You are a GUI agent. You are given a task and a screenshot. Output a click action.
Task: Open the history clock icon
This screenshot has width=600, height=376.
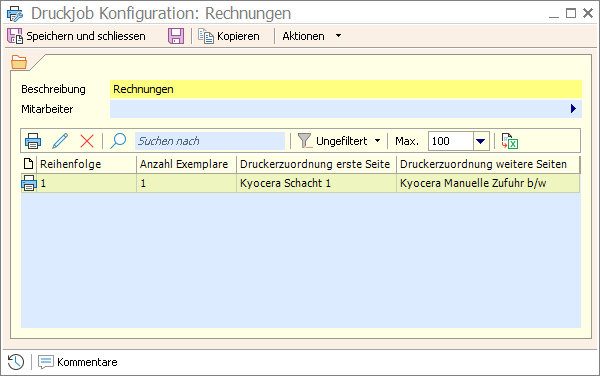[16, 362]
